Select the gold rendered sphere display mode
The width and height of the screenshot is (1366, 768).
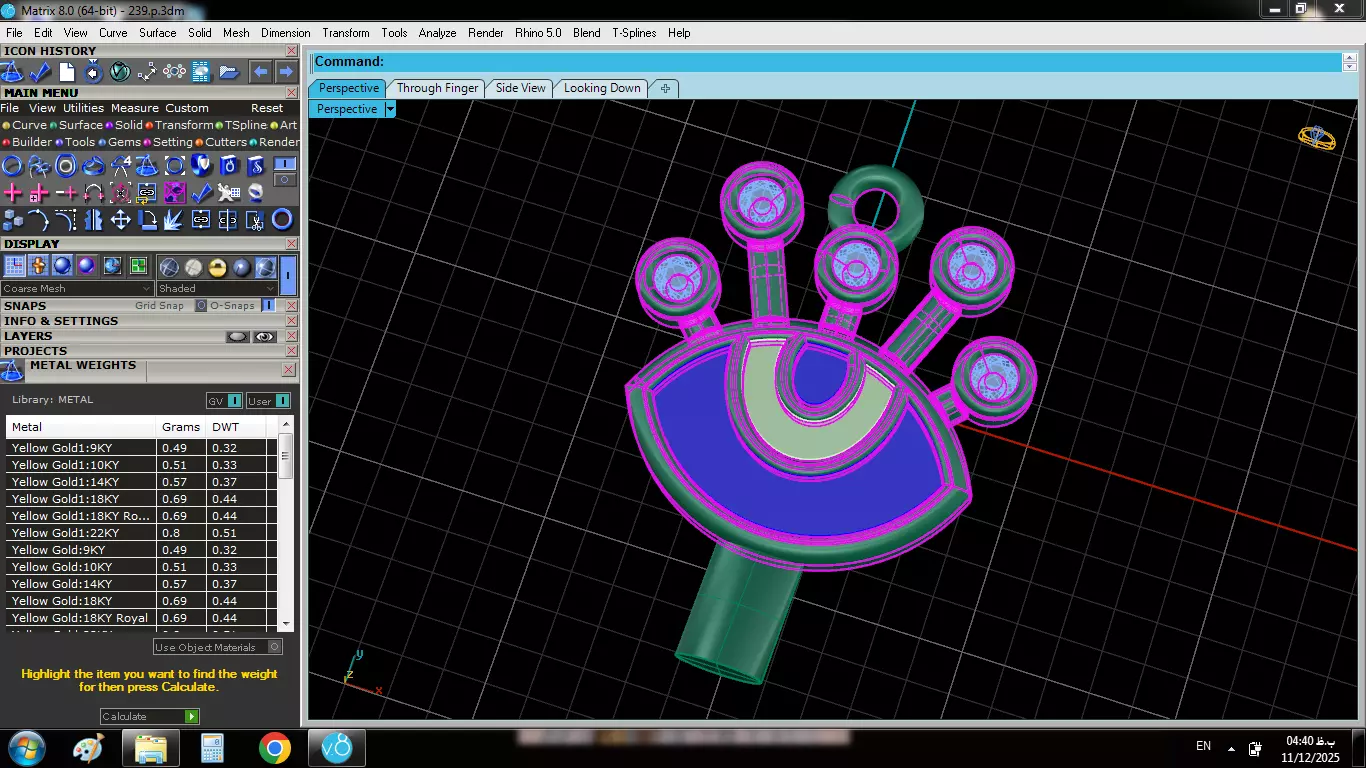[x=217, y=266]
